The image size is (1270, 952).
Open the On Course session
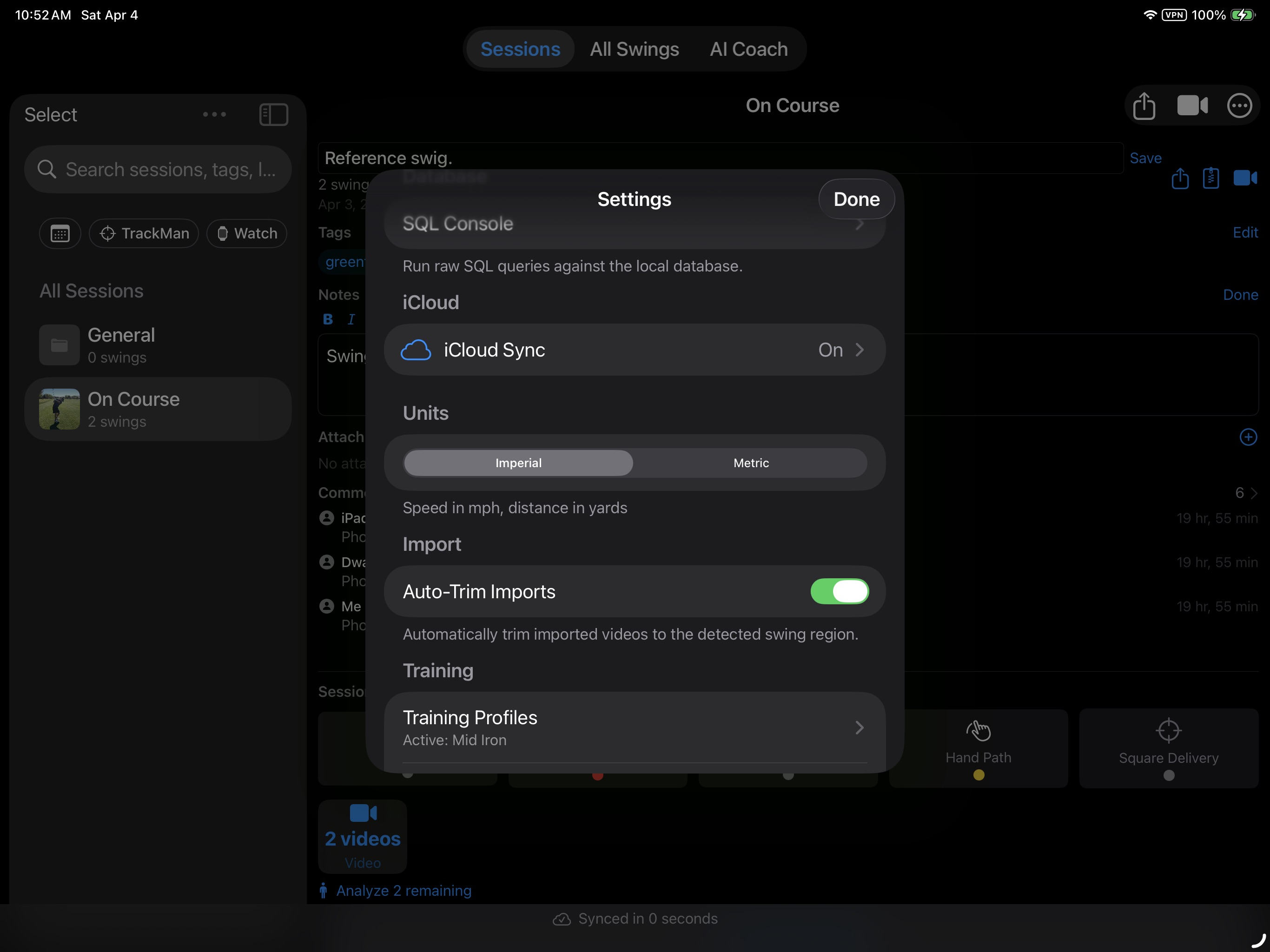click(x=158, y=409)
